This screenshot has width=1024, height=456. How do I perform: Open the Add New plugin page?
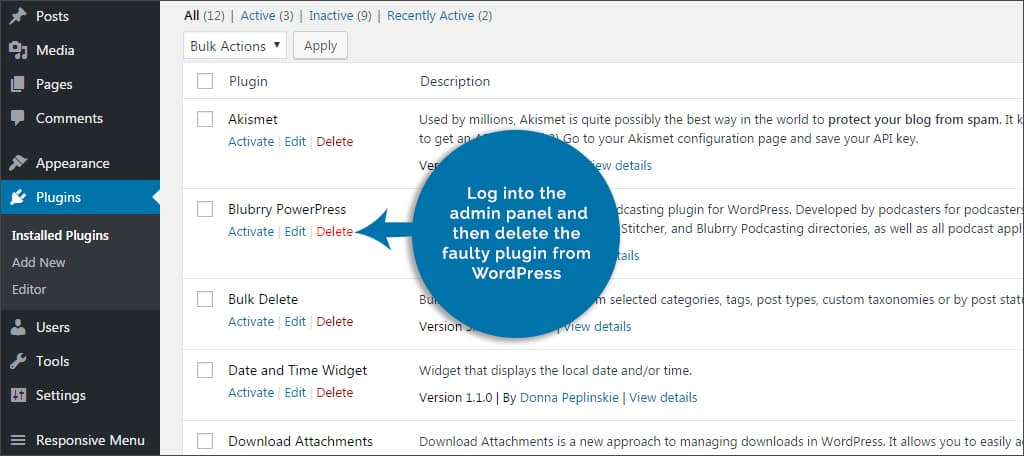[39, 263]
